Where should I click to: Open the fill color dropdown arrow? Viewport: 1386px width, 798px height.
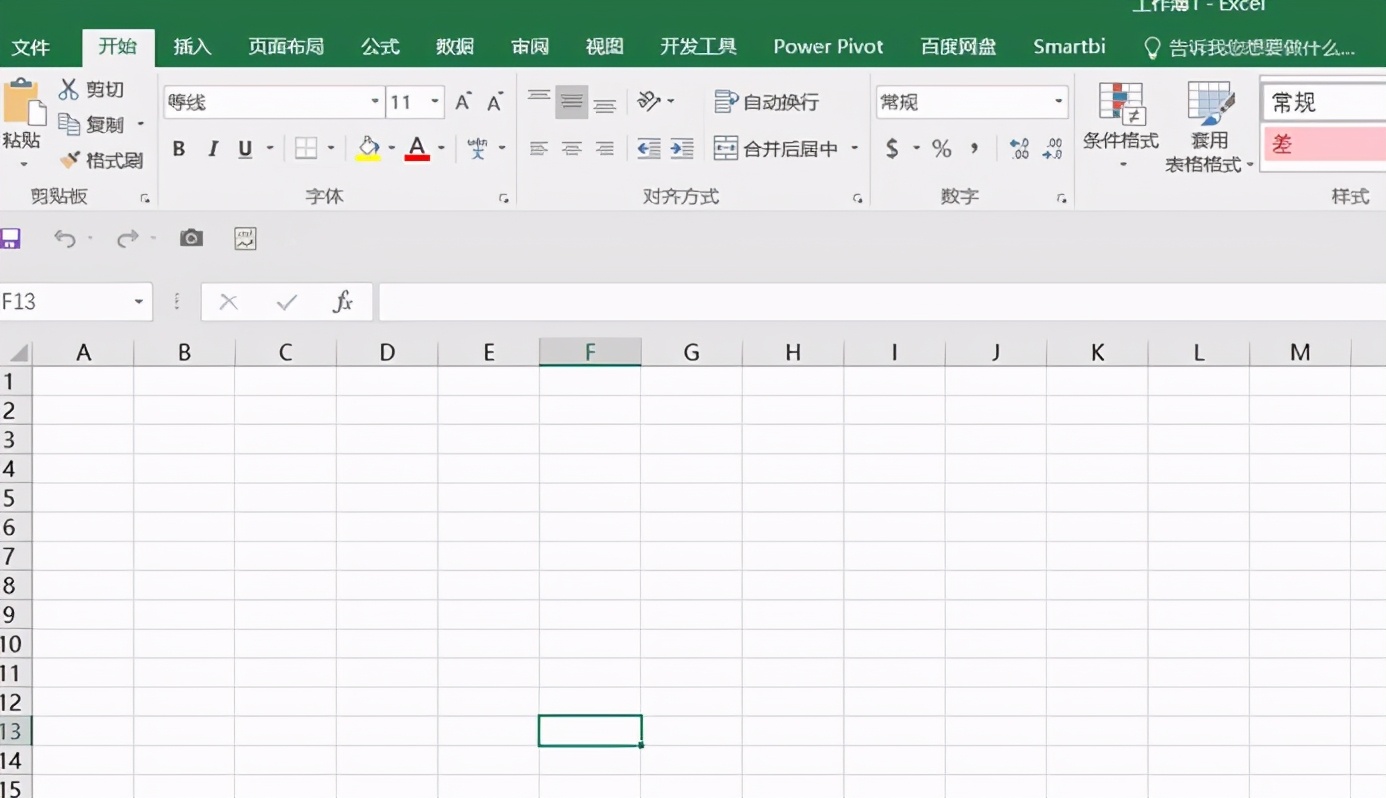point(390,148)
